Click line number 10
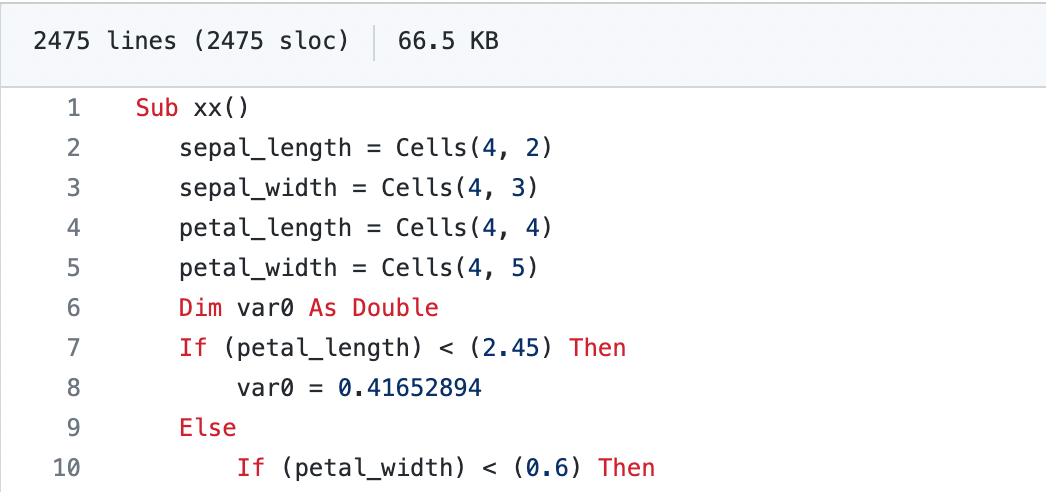This screenshot has width=1046, height=492. tap(67, 468)
